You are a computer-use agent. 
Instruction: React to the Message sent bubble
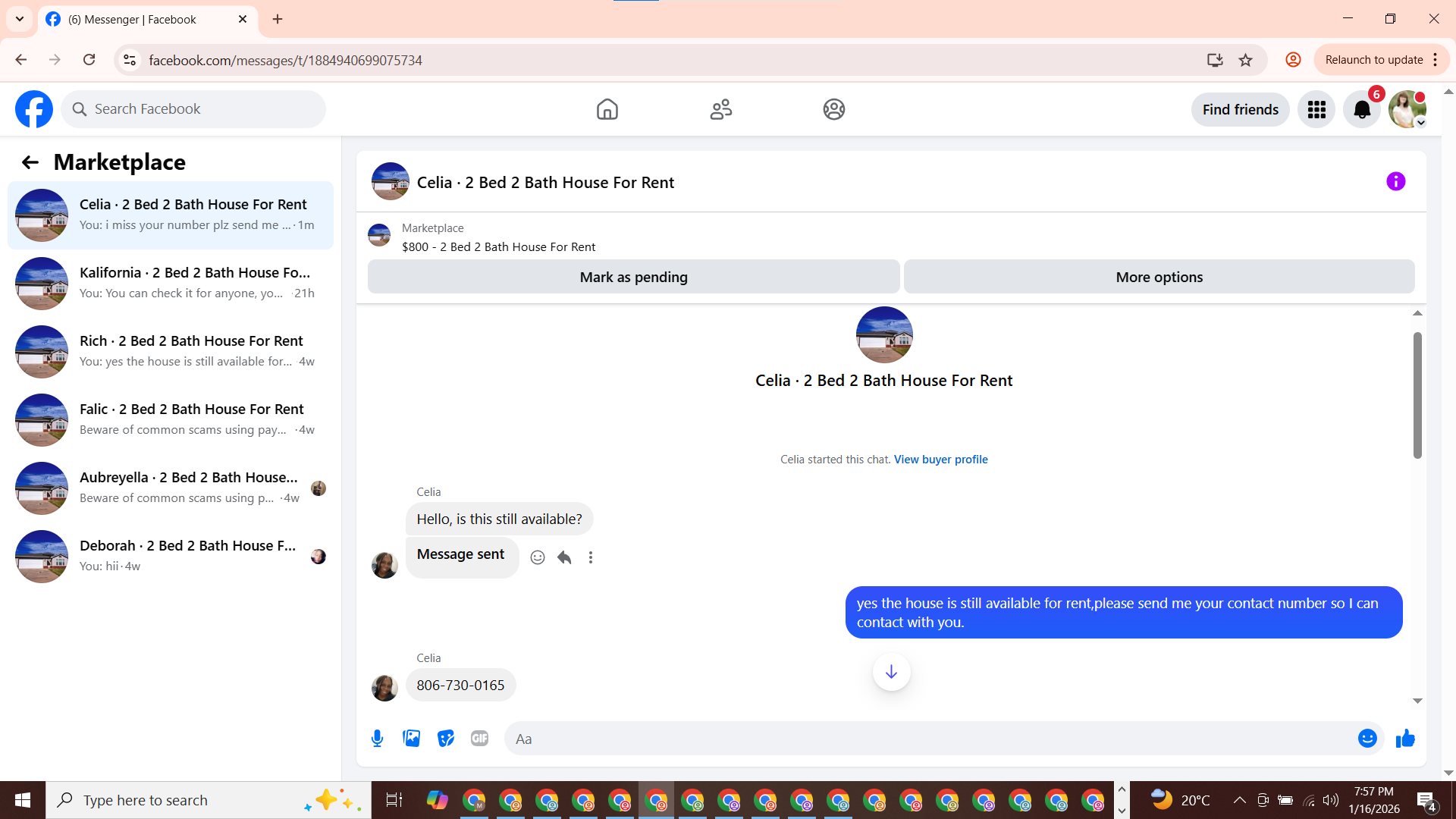538,558
